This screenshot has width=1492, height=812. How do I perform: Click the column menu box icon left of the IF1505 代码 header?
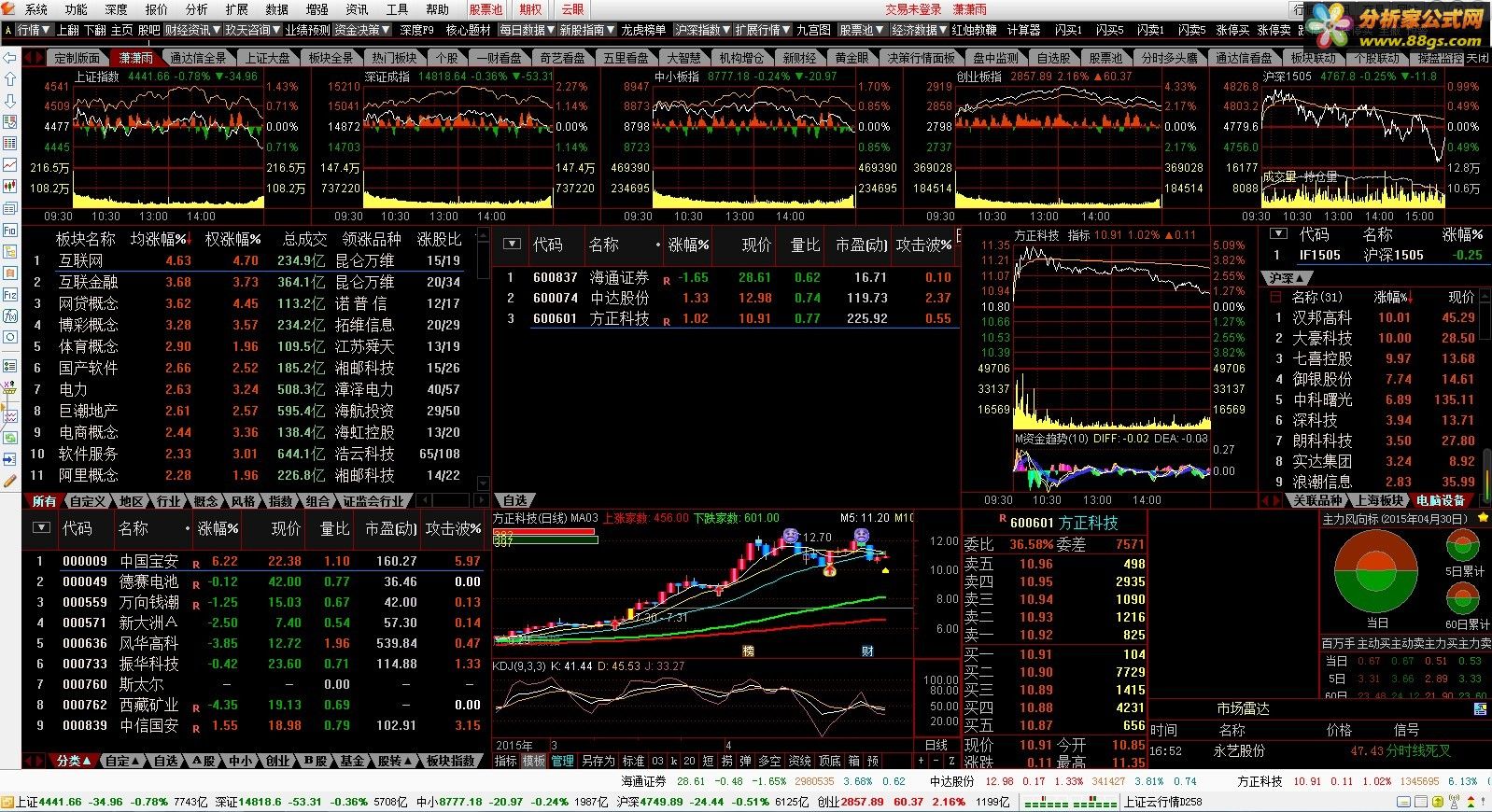(x=1279, y=233)
